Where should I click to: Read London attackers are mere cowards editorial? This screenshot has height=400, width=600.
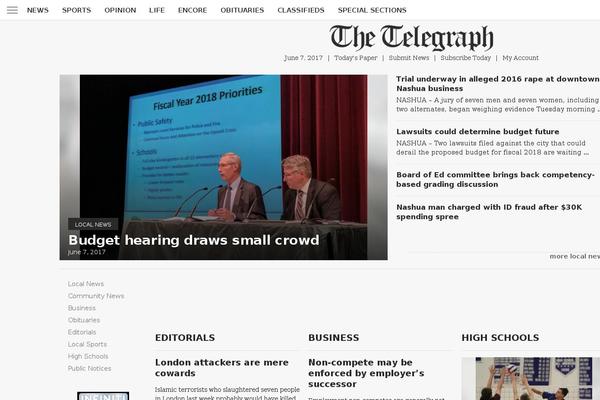tap(222, 367)
